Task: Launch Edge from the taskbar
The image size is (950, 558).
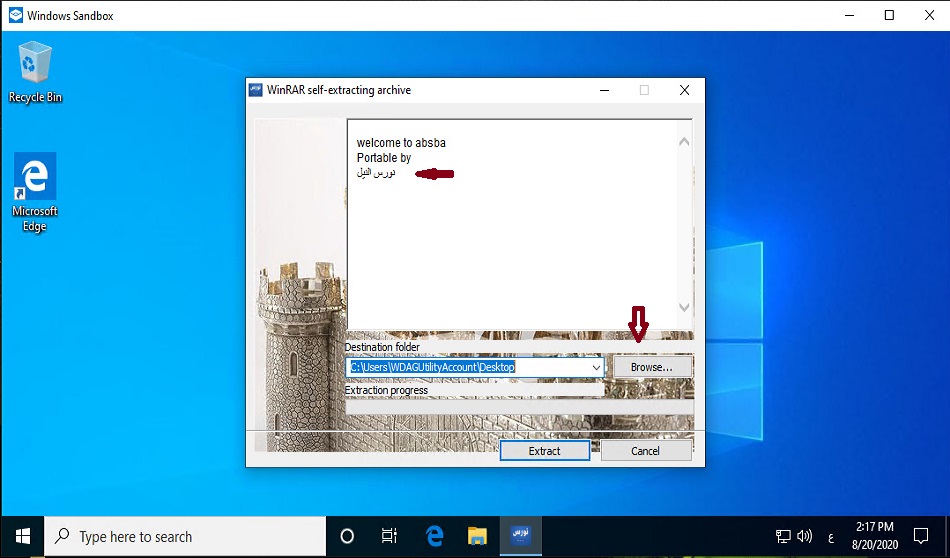Action: point(434,536)
